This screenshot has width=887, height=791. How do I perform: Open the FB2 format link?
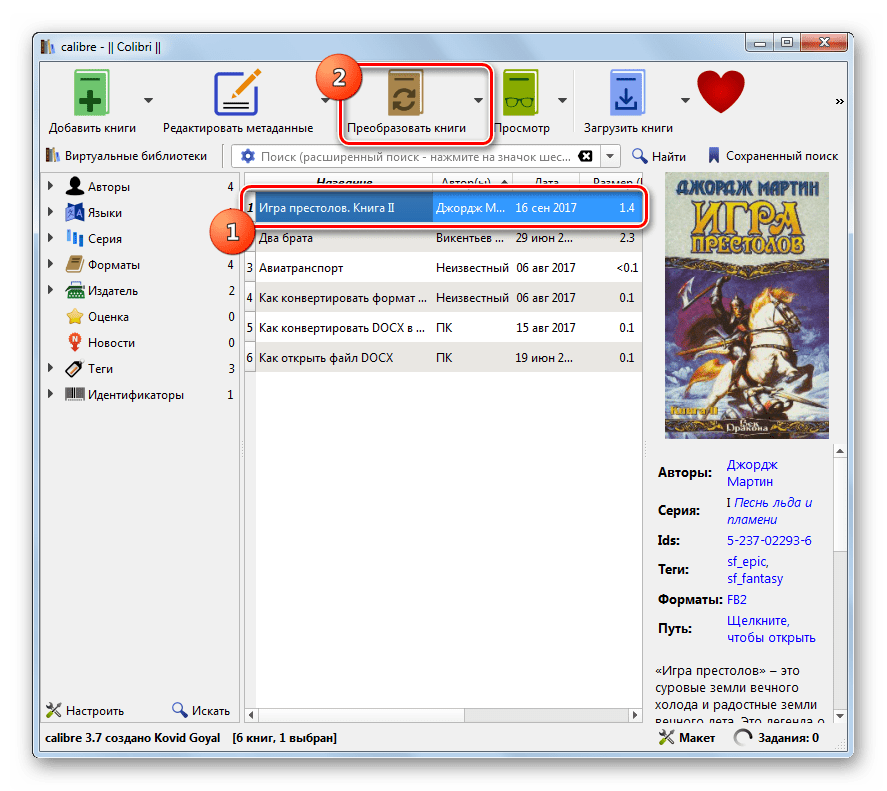(x=737, y=599)
